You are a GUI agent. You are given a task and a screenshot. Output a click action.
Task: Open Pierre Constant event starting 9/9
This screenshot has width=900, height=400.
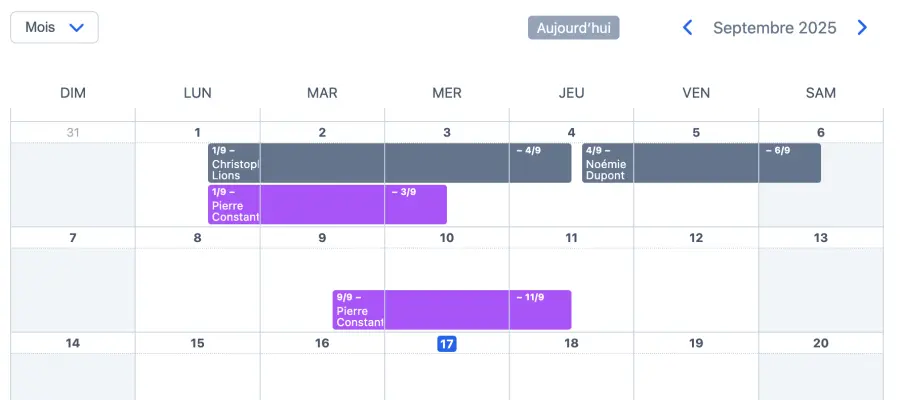(451, 310)
